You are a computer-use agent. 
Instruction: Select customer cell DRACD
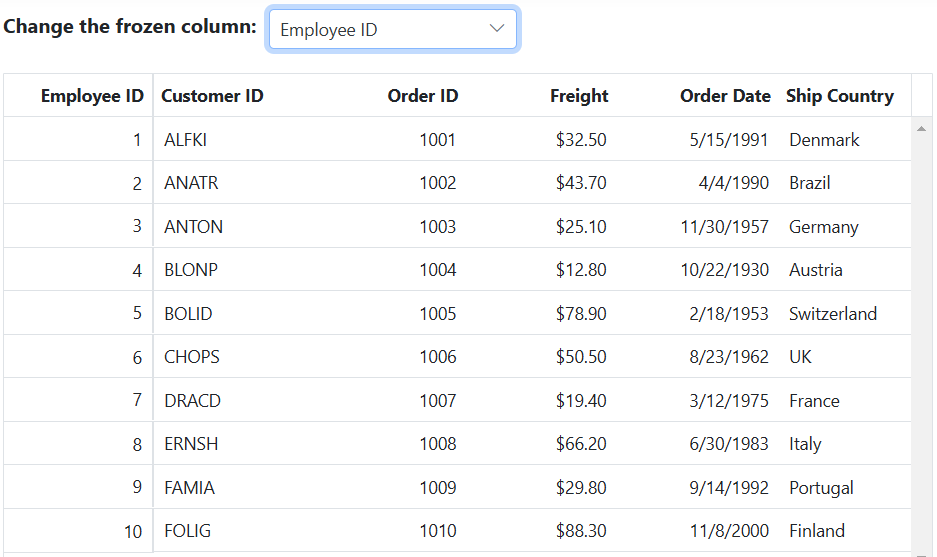(x=192, y=400)
